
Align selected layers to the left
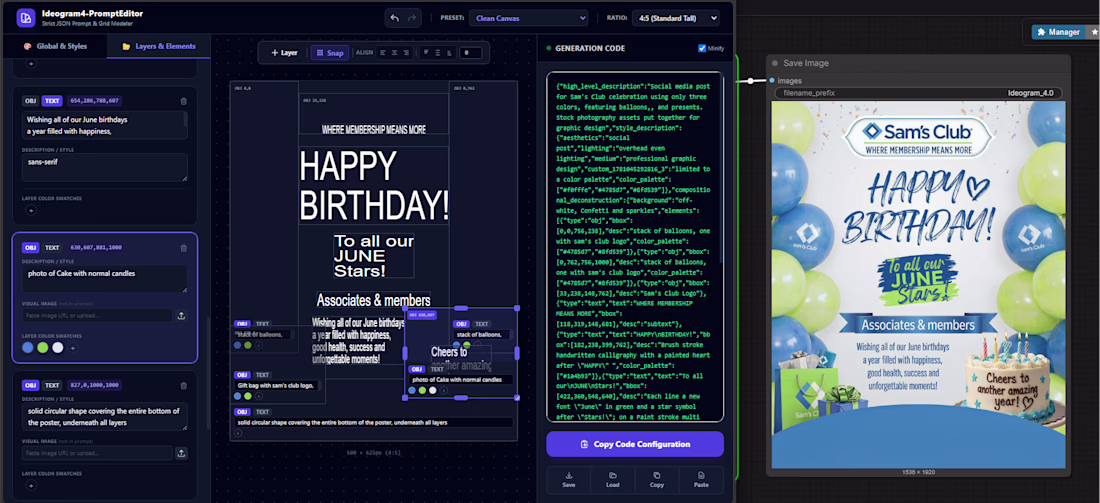point(382,53)
